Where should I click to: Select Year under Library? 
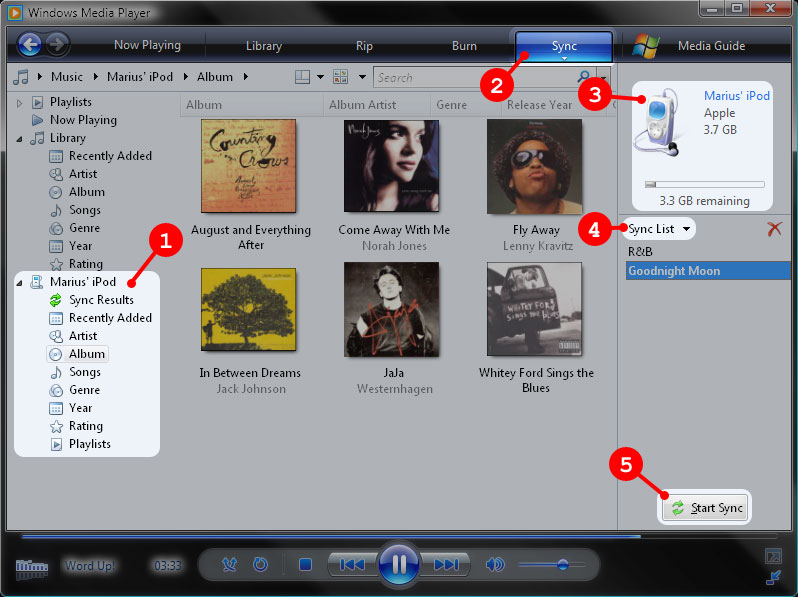tap(80, 246)
